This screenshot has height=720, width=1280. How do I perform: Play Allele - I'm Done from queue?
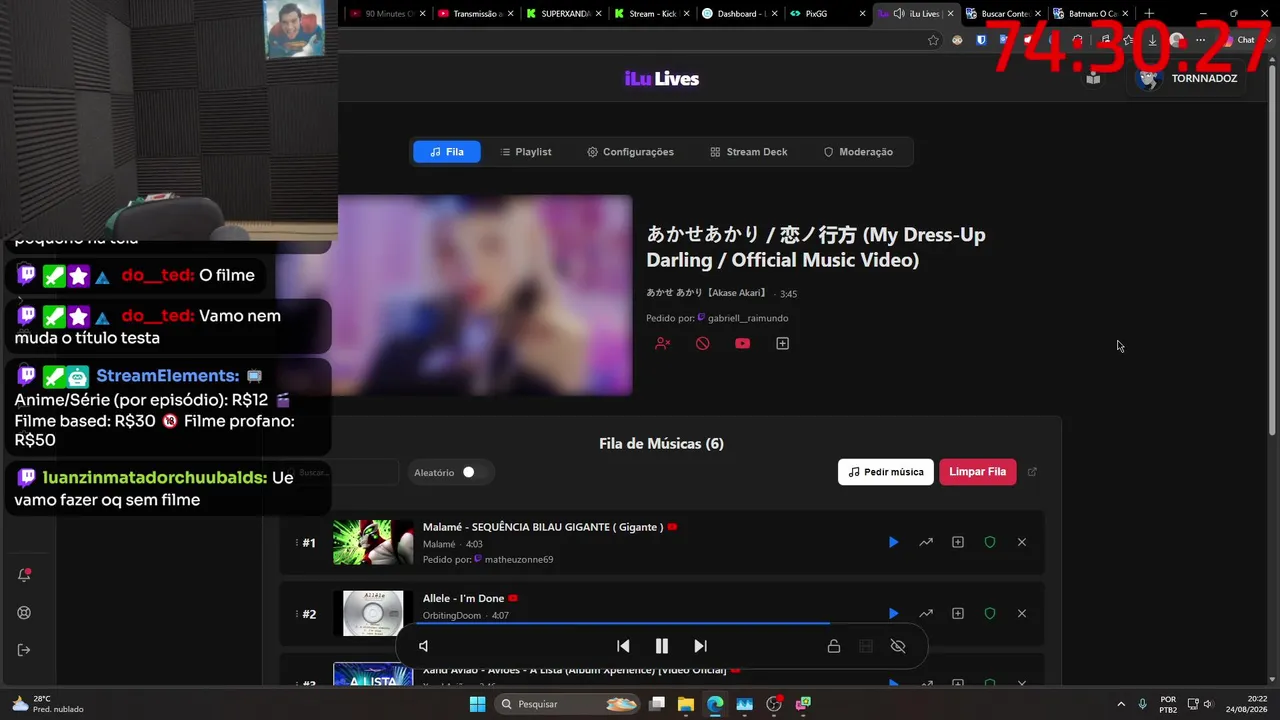coord(893,613)
